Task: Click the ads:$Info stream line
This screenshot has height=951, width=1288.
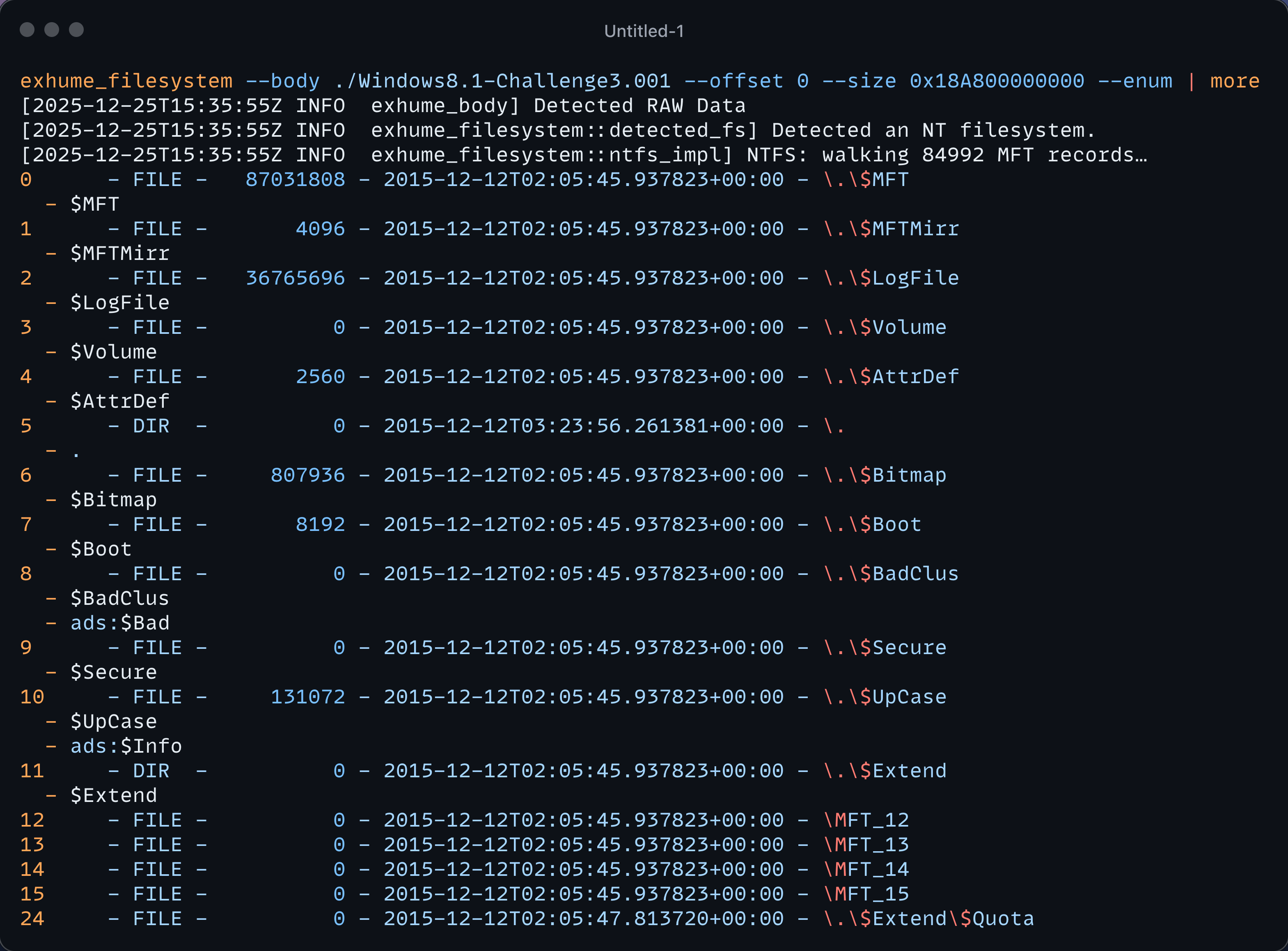Action: [126, 746]
